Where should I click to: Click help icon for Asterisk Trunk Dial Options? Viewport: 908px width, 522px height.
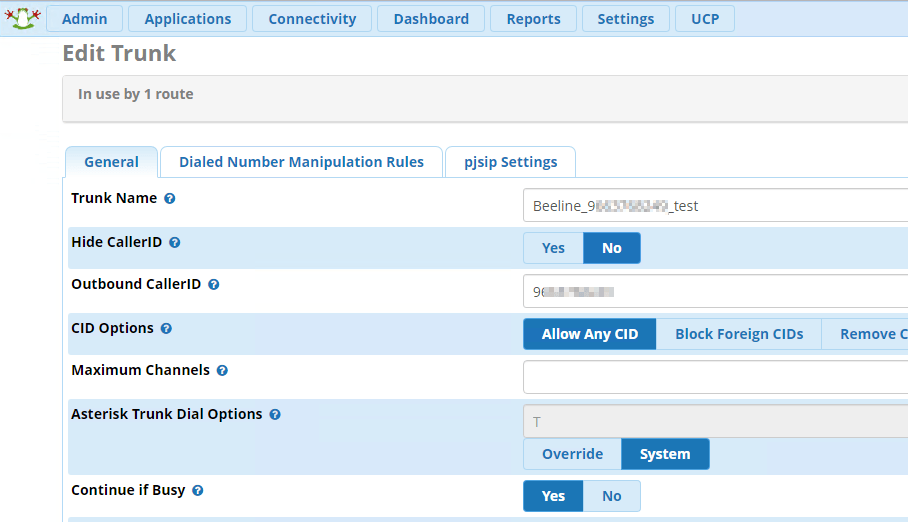tap(275, 415)
